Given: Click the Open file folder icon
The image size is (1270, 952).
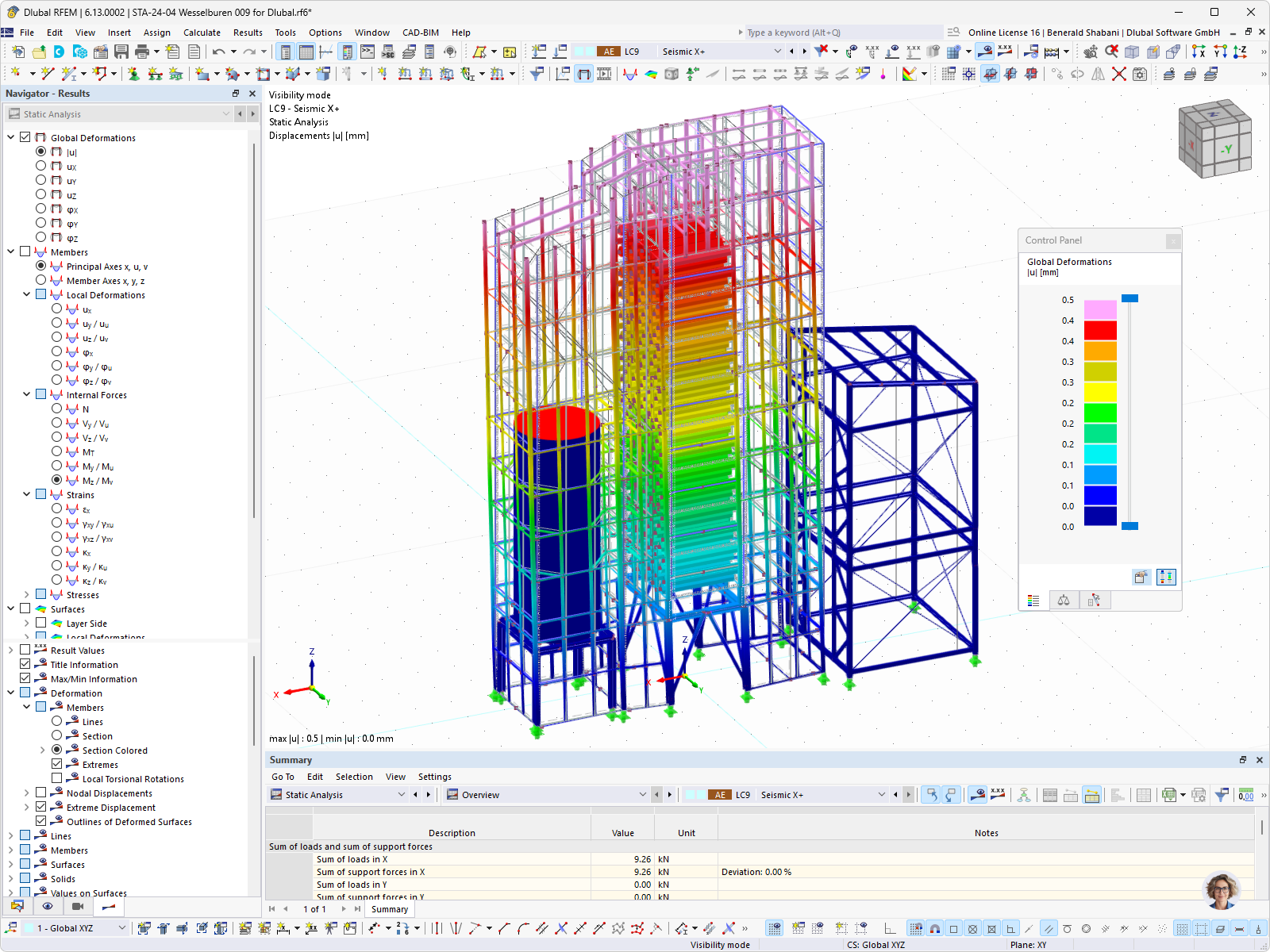Looking at the screenshot, I should click(39, 52).
